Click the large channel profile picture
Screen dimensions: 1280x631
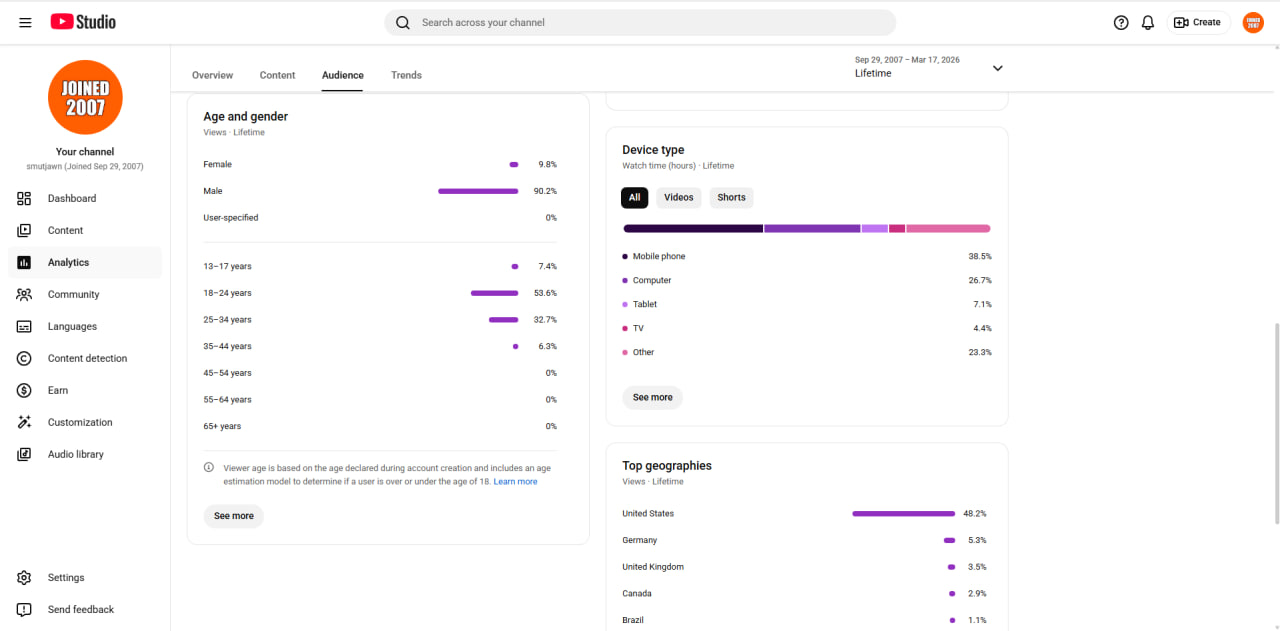[85, 97]
